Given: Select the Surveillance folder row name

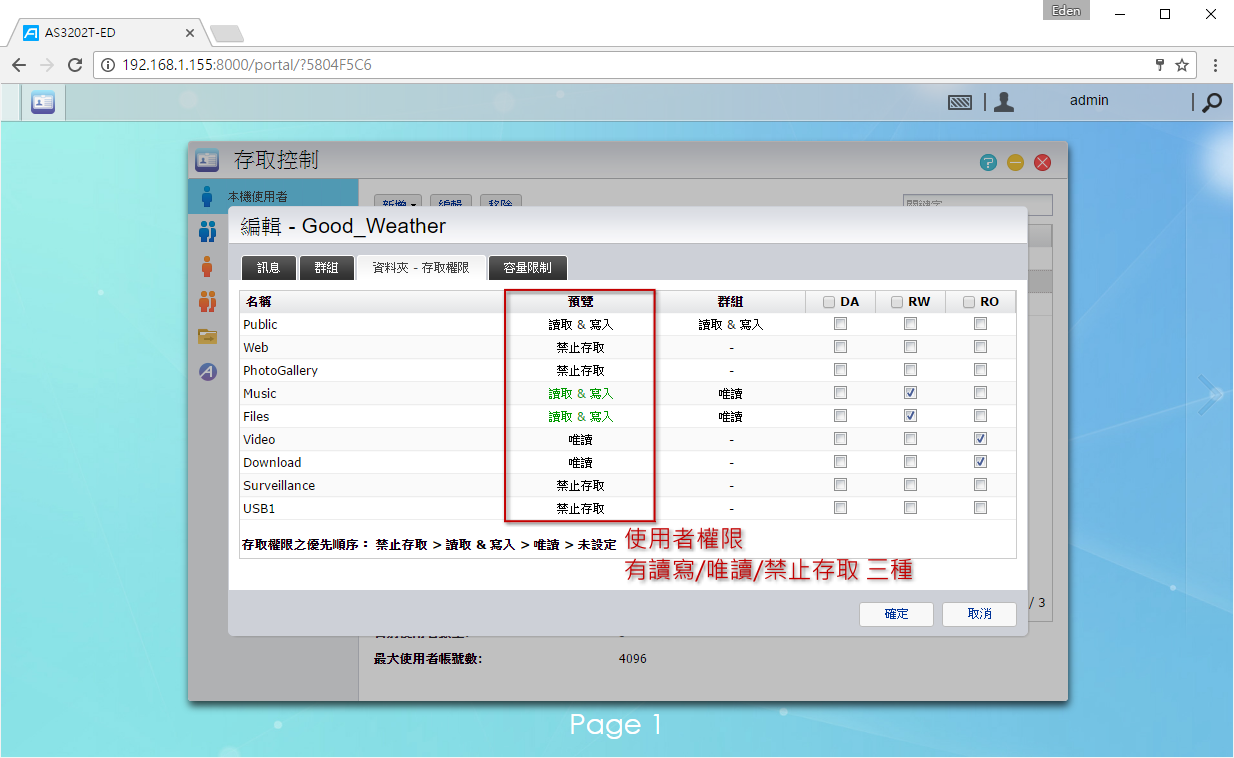Looking at the screenshot, I should pos(279,485).
